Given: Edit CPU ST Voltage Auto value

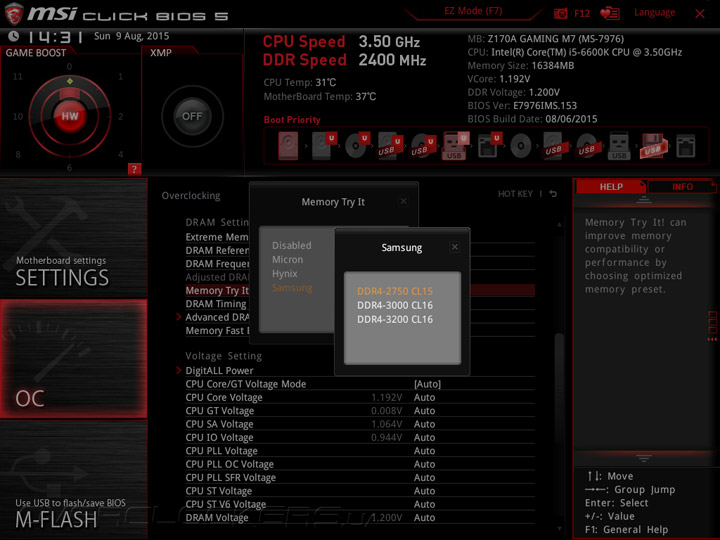Looking at the screenshot, I should coord(424,490).
